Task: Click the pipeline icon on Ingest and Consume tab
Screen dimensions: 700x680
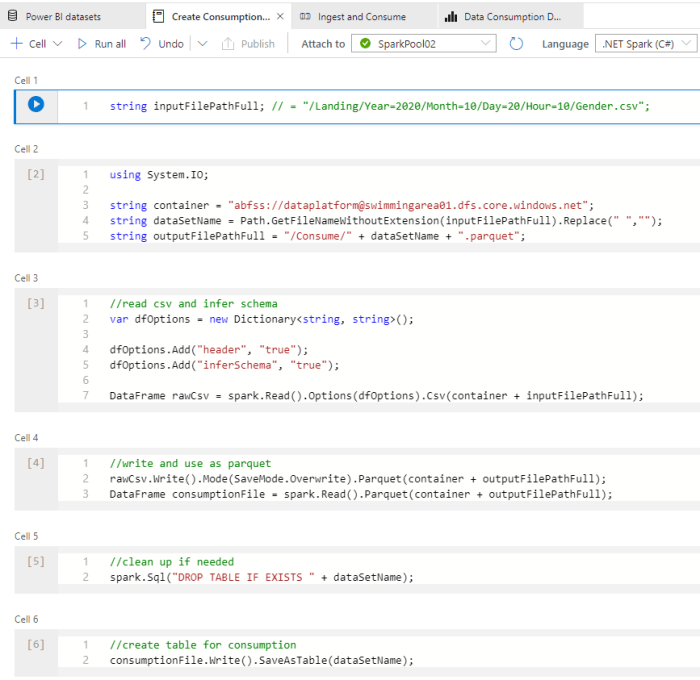Action: pos(305,17)
